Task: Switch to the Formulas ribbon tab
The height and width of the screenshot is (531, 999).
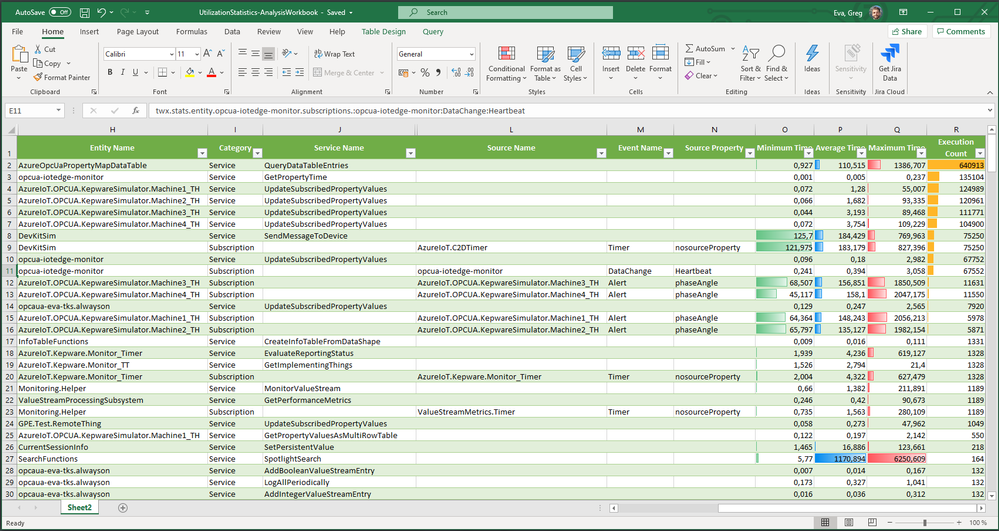Action: coord(191,31)
